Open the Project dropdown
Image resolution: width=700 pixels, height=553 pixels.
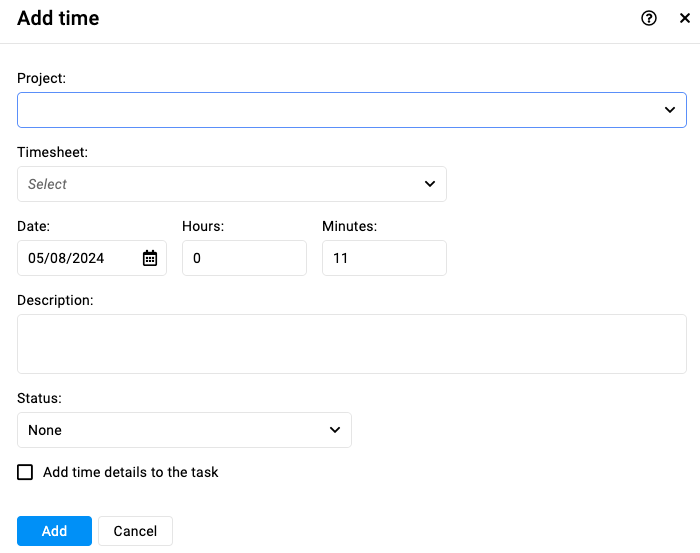click(352, 110)
